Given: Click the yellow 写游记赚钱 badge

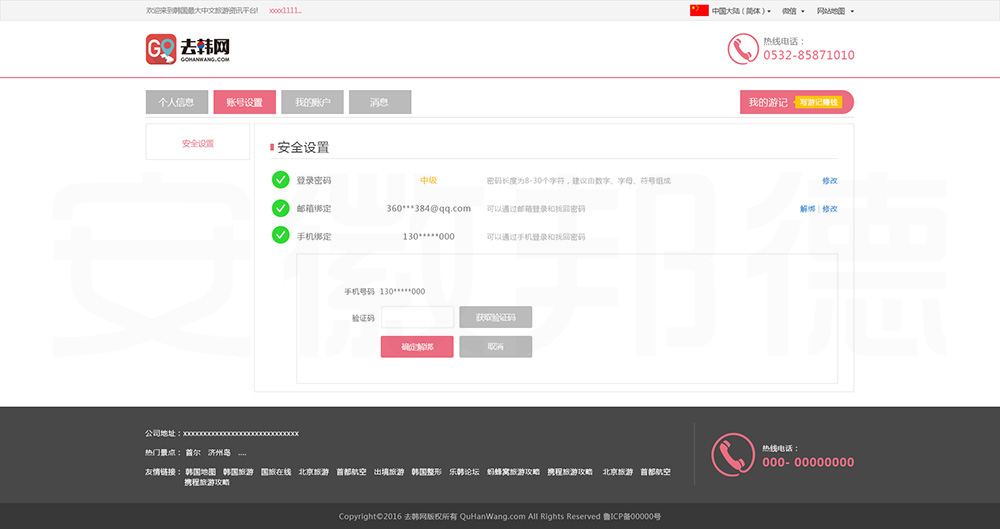Looking at the screenshot, I should (x=819, y=102).
